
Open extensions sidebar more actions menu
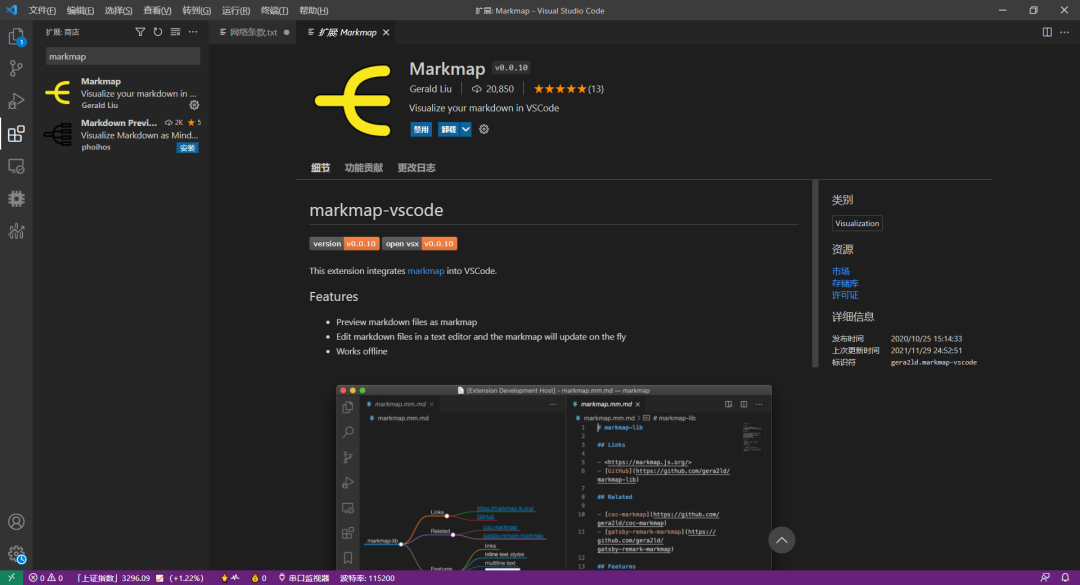click(x=193, y=32)
